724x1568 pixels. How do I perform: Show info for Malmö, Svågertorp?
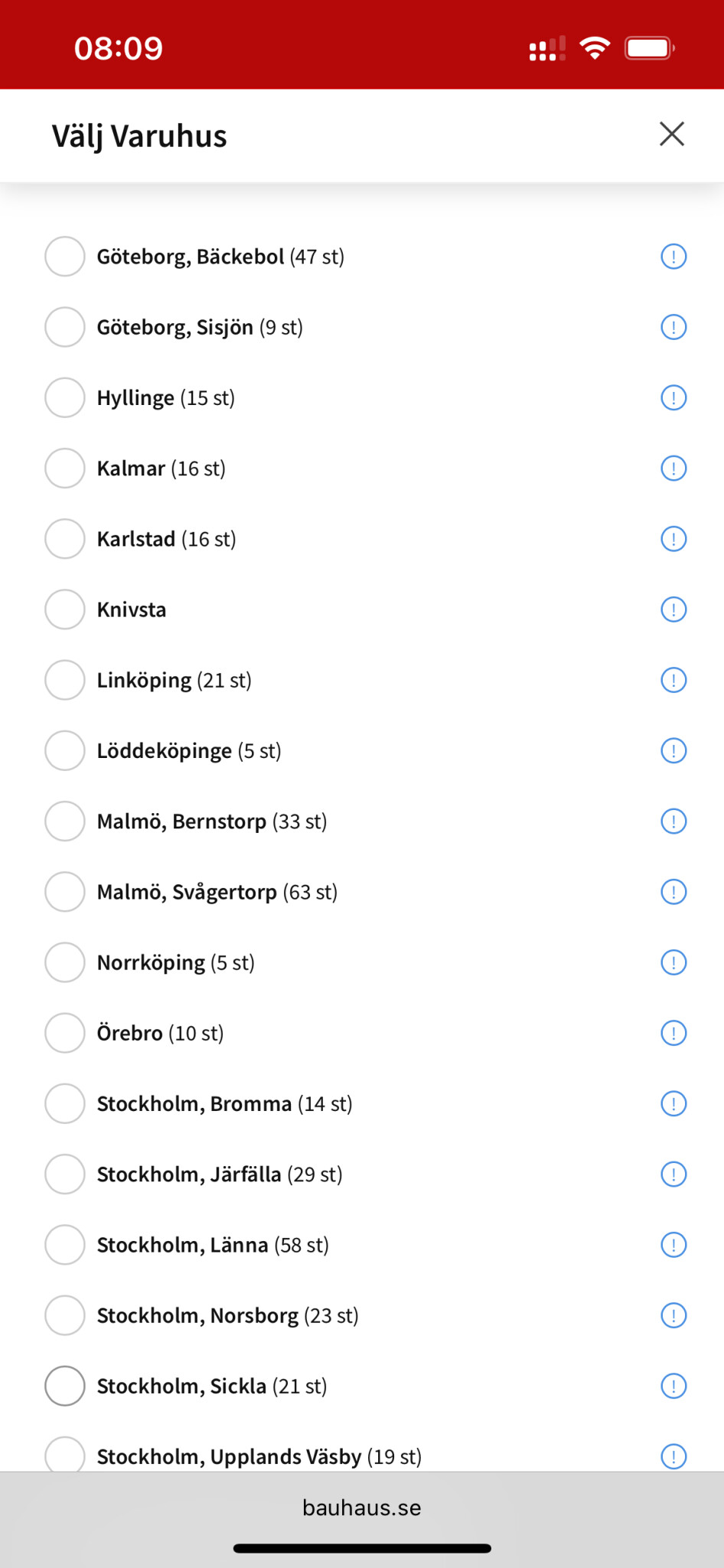[x=673, y=892]
